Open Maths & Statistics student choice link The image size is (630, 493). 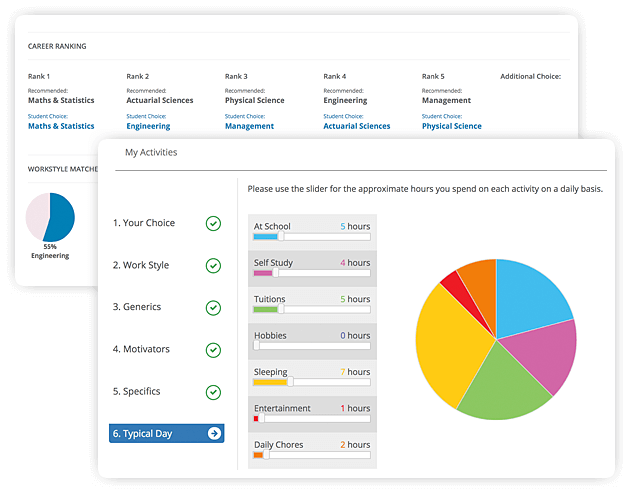(61, 127)
